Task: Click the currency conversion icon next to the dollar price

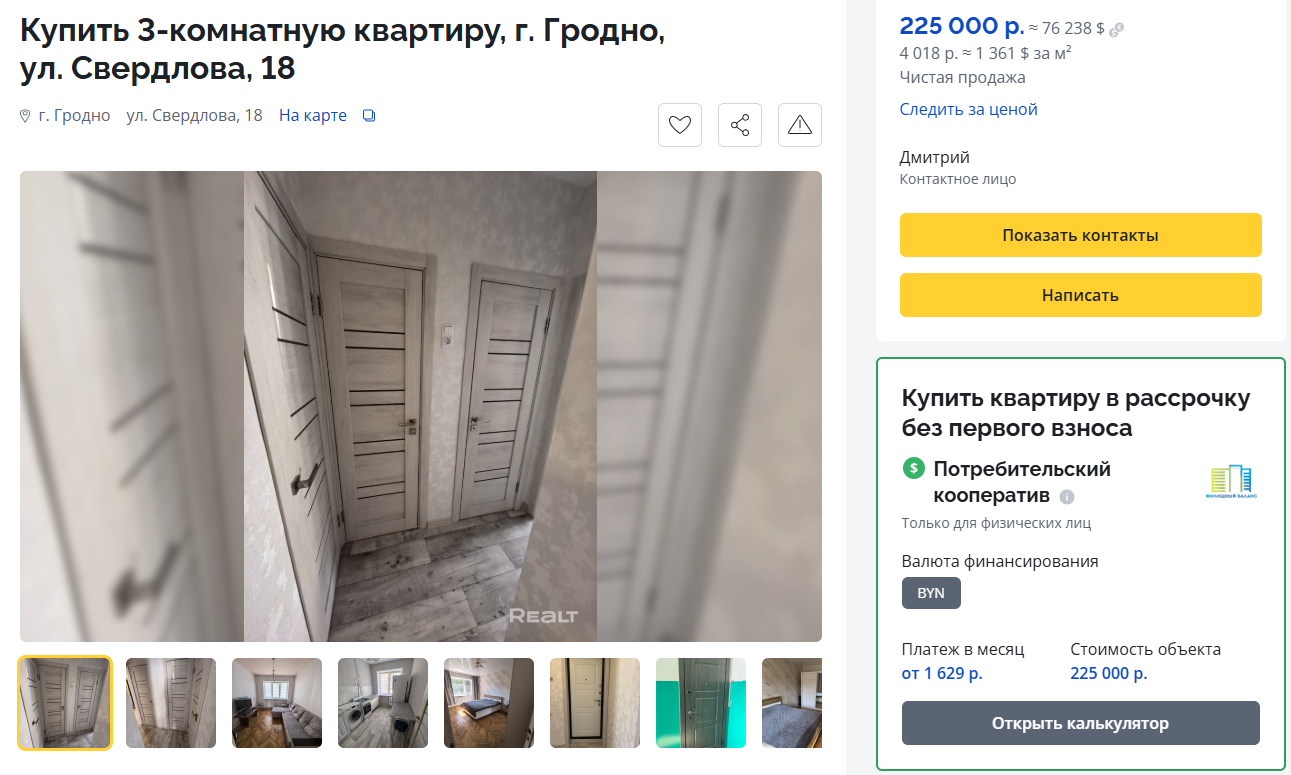Action: point(1117,30)
